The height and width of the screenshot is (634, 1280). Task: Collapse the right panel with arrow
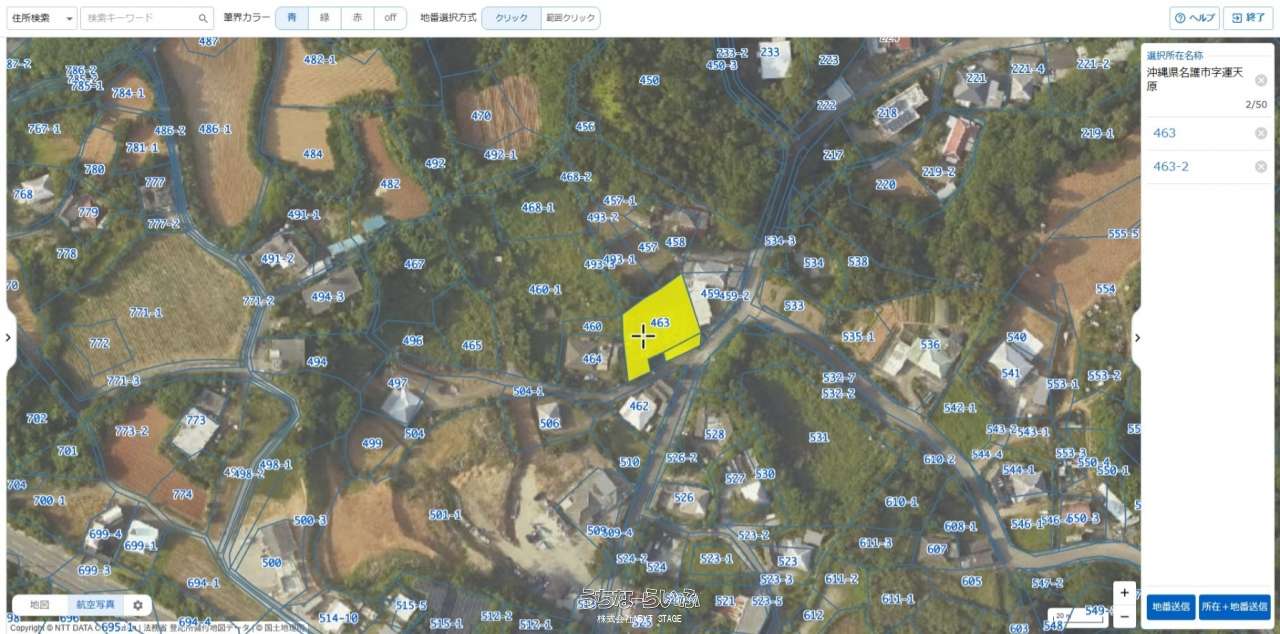click(x=1136, y=337)
